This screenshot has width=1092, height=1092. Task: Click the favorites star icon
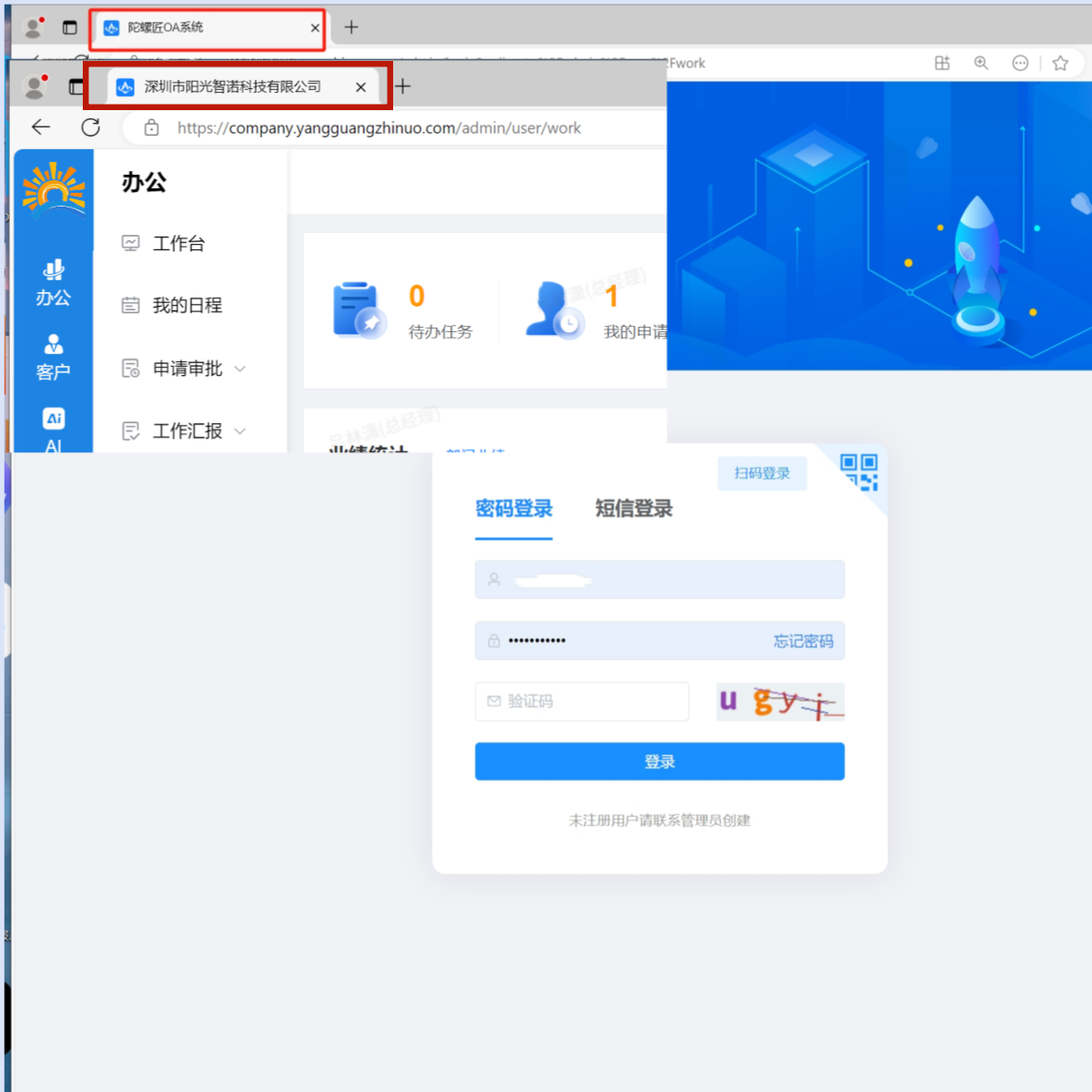1060,63
